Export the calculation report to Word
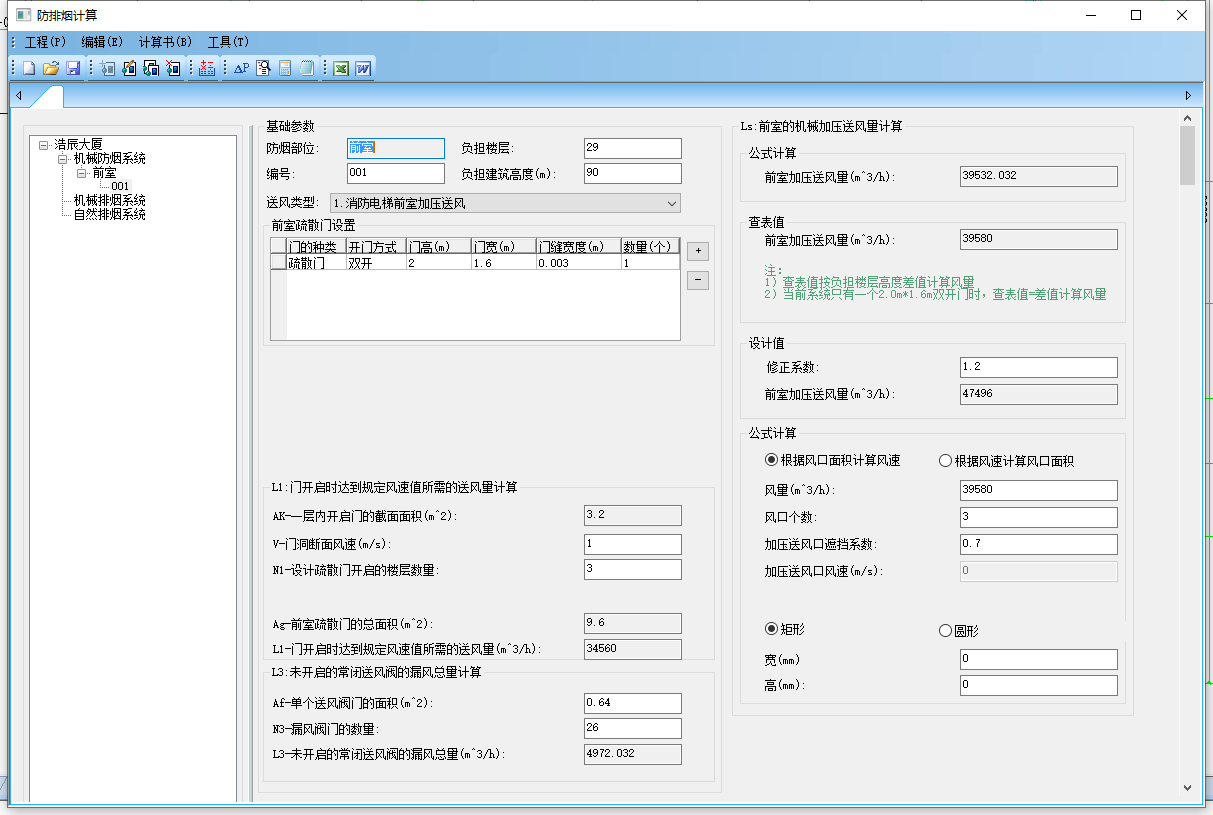This screenshot has width=1213, height=815. (365, 67)
